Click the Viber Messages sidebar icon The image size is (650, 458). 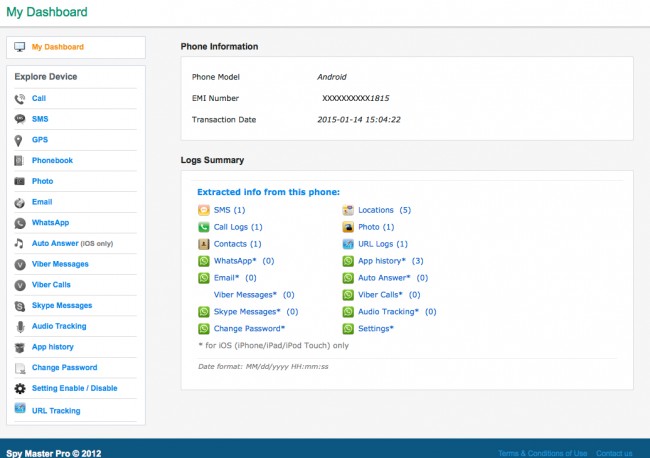(19, 264)
